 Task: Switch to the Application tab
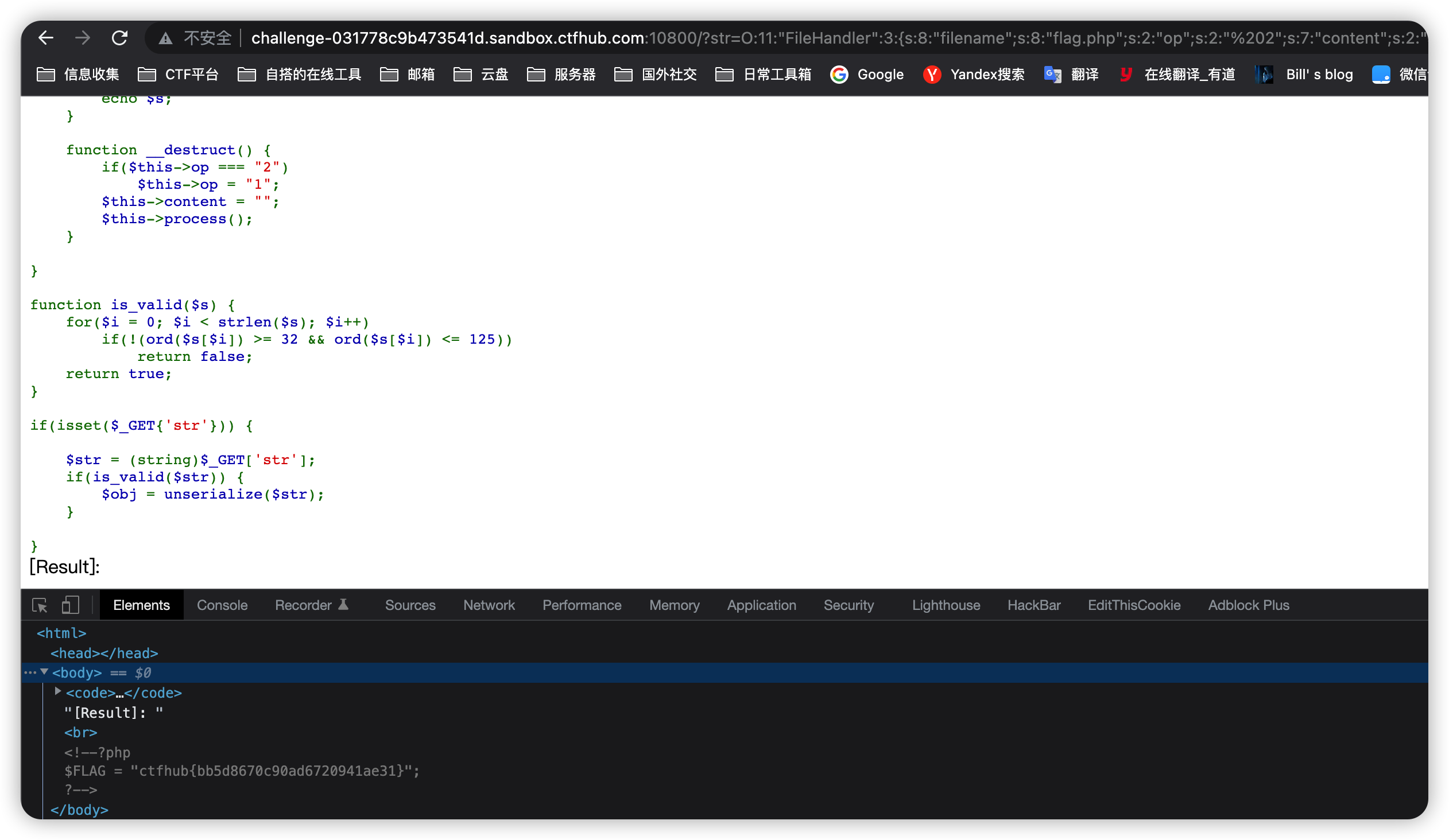(761, 605)
